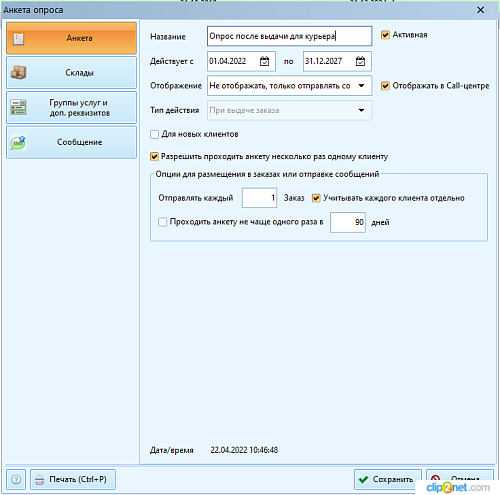Click the Название text field
500x495 pixels.
click(289, 36)
